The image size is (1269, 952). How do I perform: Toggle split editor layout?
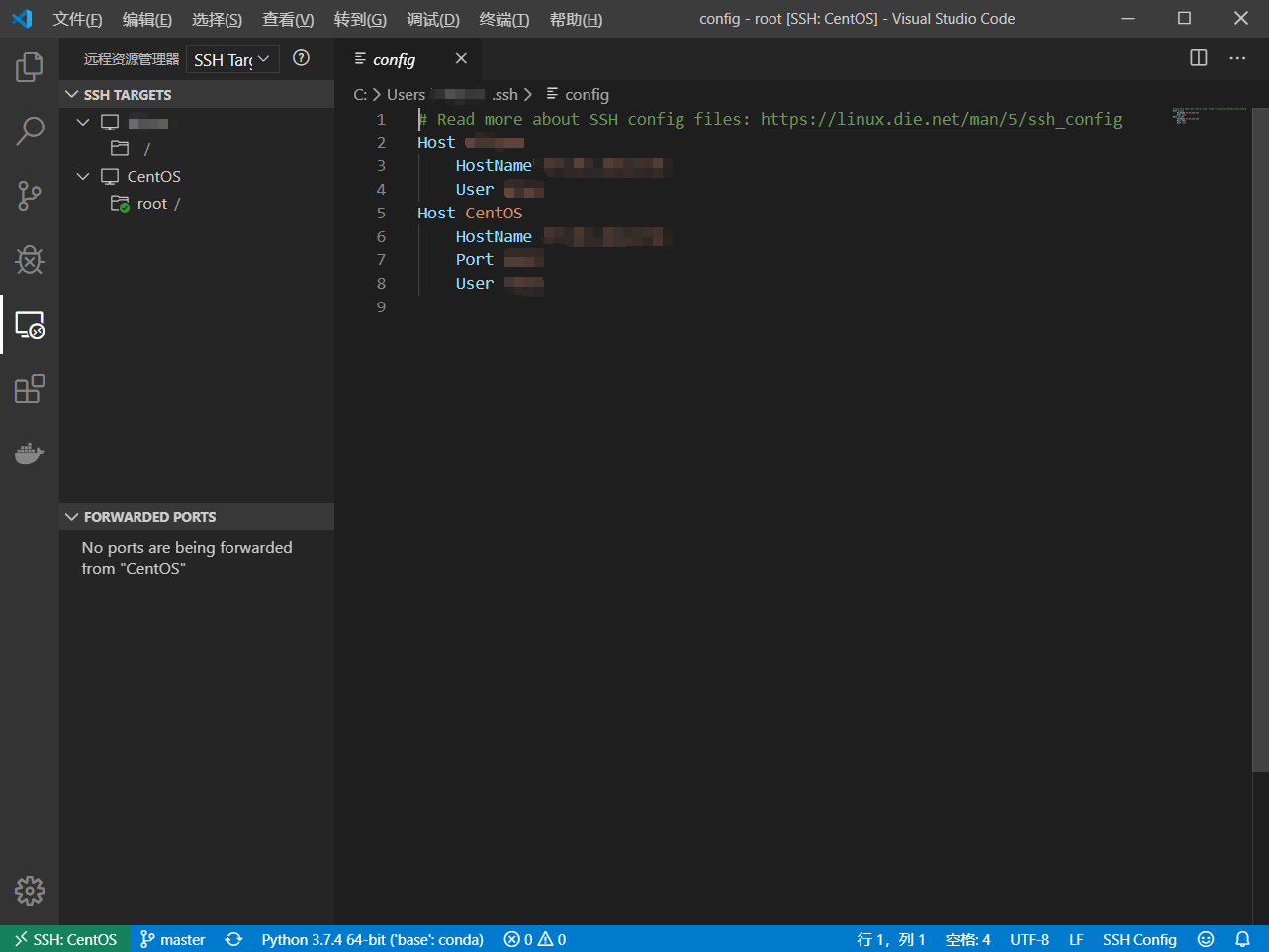coord(1198,58)
